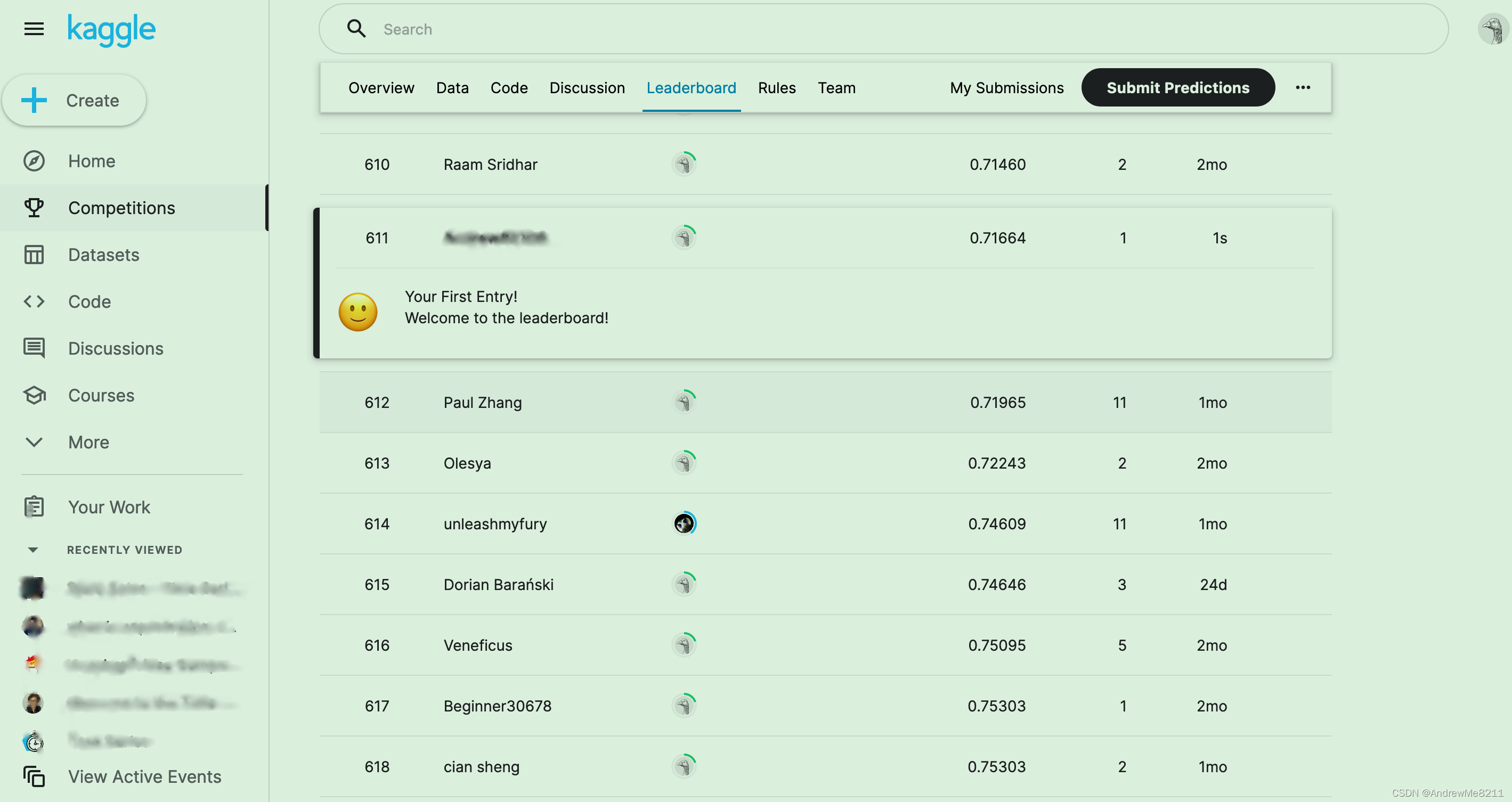
Task: Open Datasets via table icon
Action: click(x=34, y=255)
